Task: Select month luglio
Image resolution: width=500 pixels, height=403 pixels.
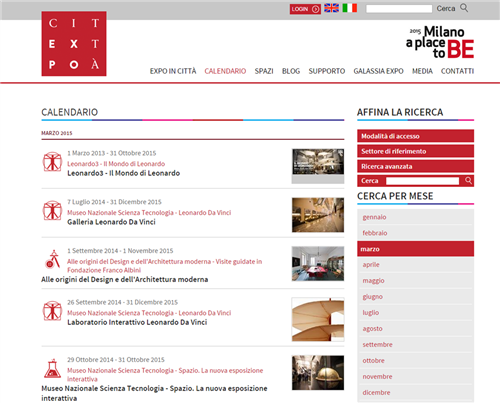Action: [x=415, y=313]
